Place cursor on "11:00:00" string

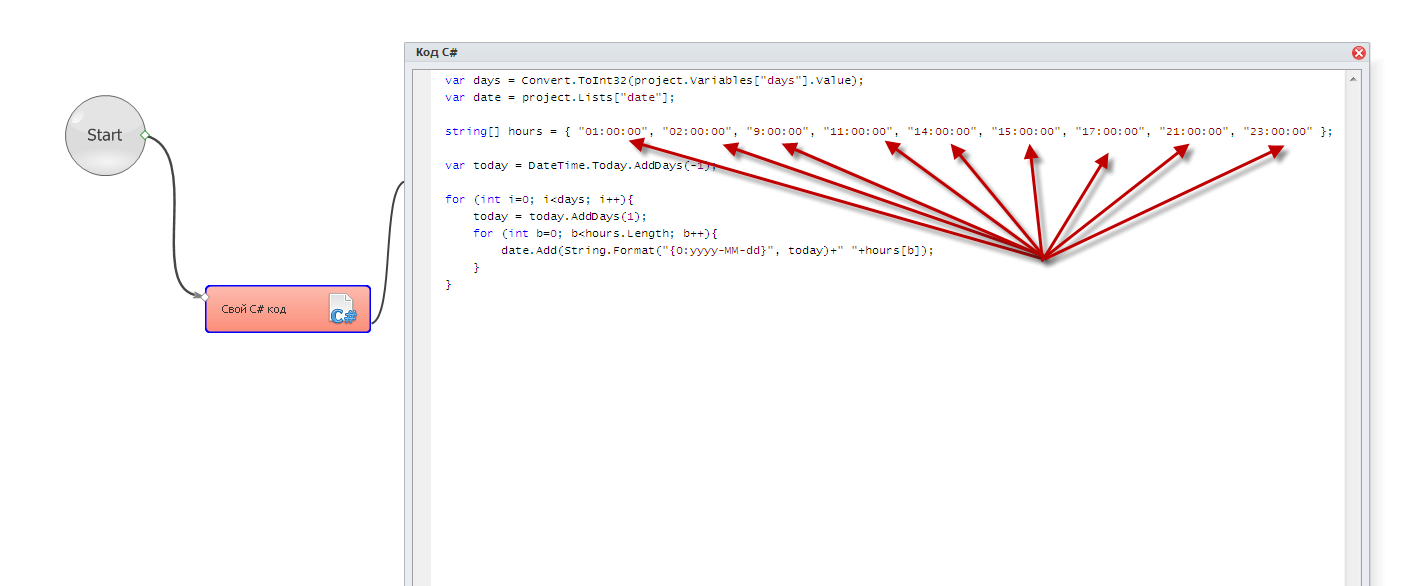(858, 131)
